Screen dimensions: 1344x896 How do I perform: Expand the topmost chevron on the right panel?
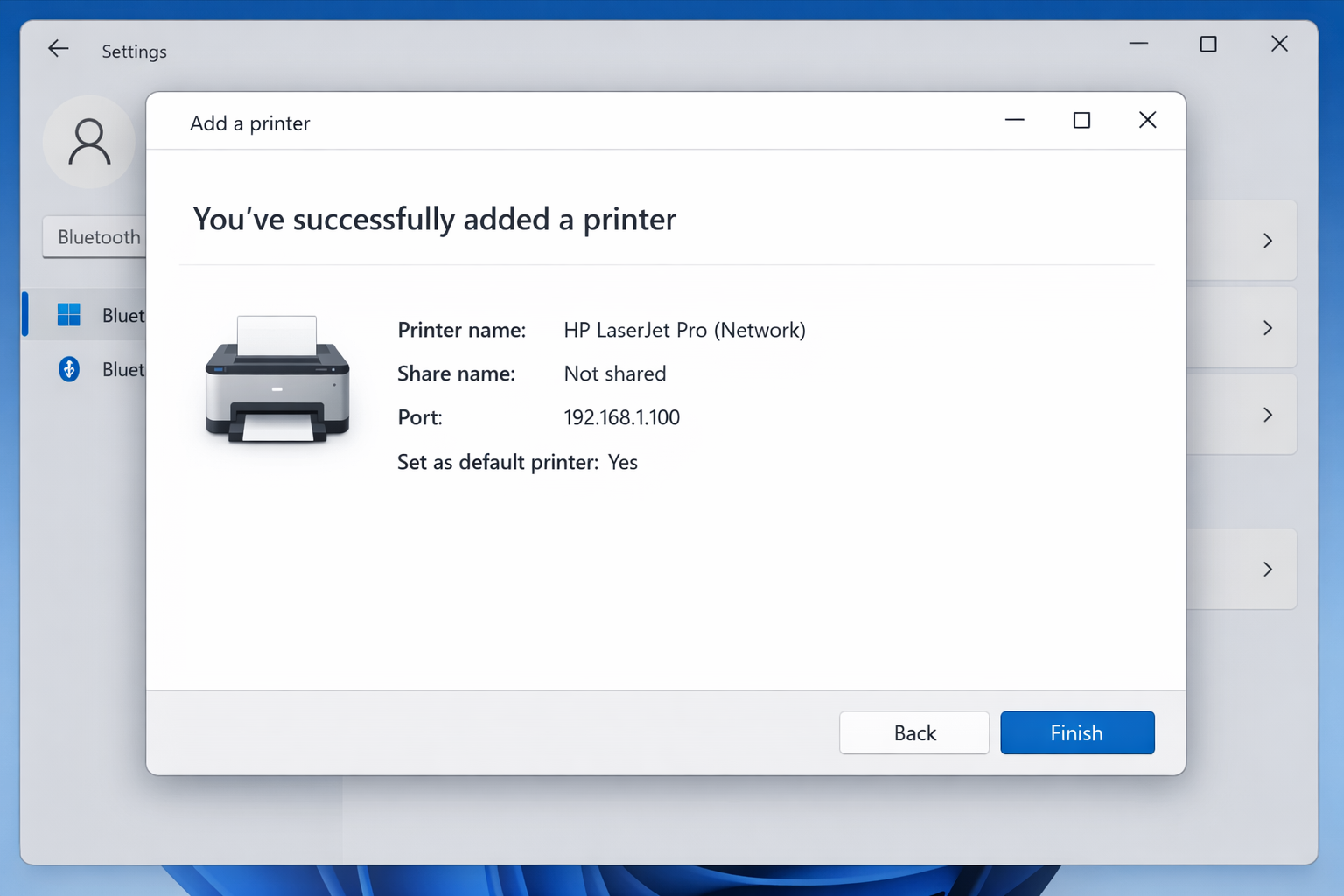tap(1268, 240)
